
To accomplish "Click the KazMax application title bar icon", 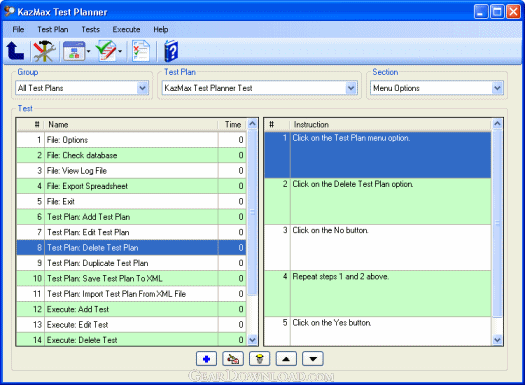I will pos(9,12).
